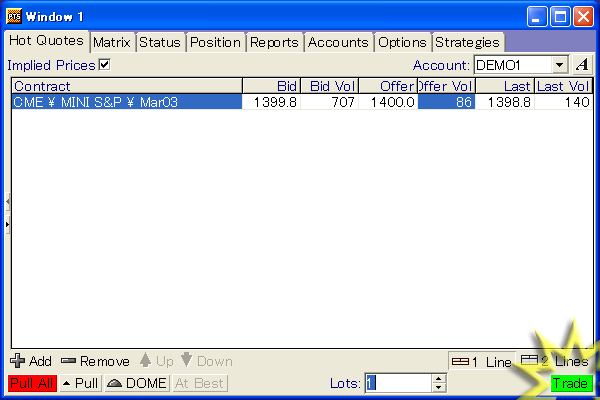
Task: Click the Lots input field
Action: (398, 383)
